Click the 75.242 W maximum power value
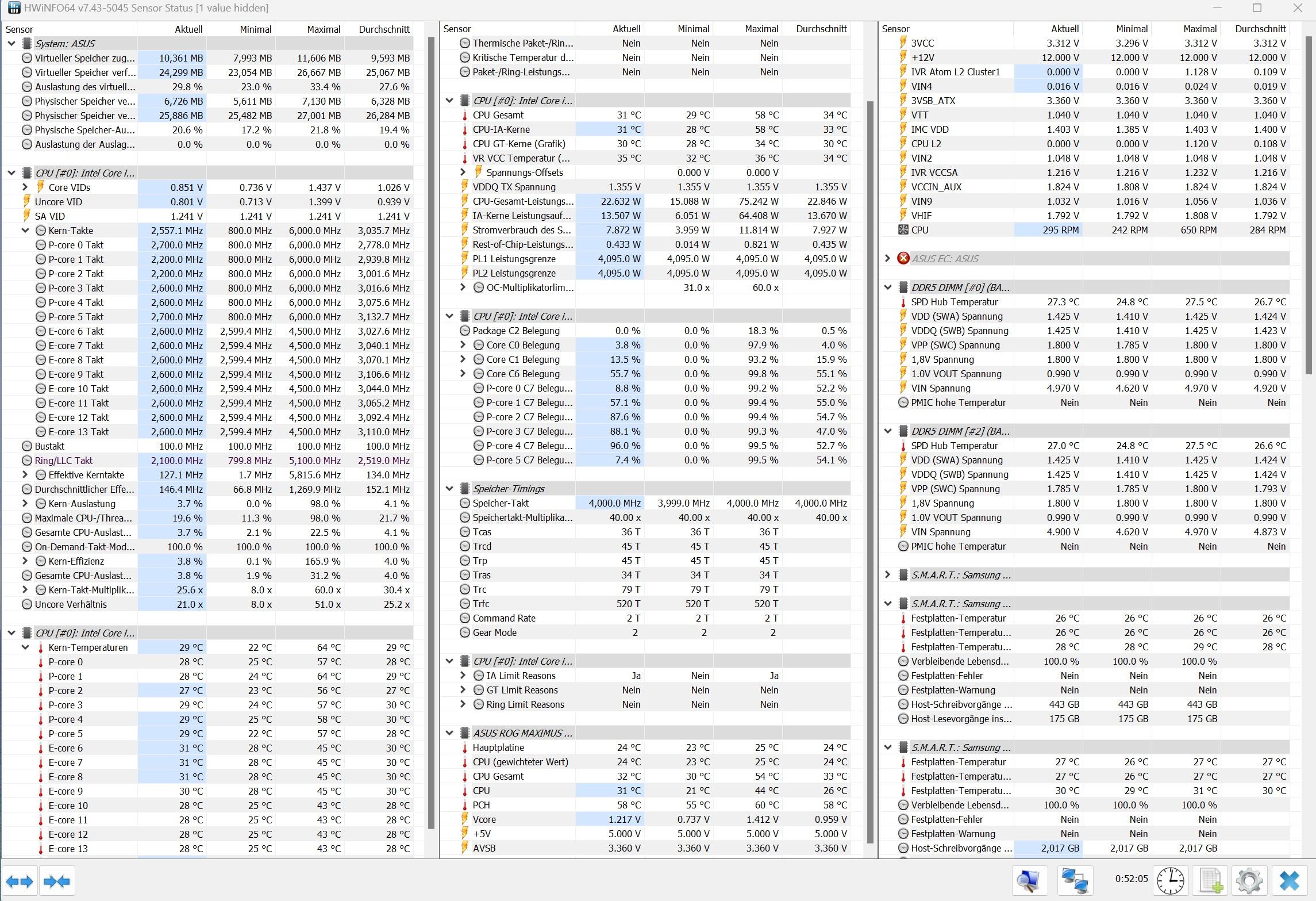Viewport: 1316px width, 901px height. tap(755, 201)
